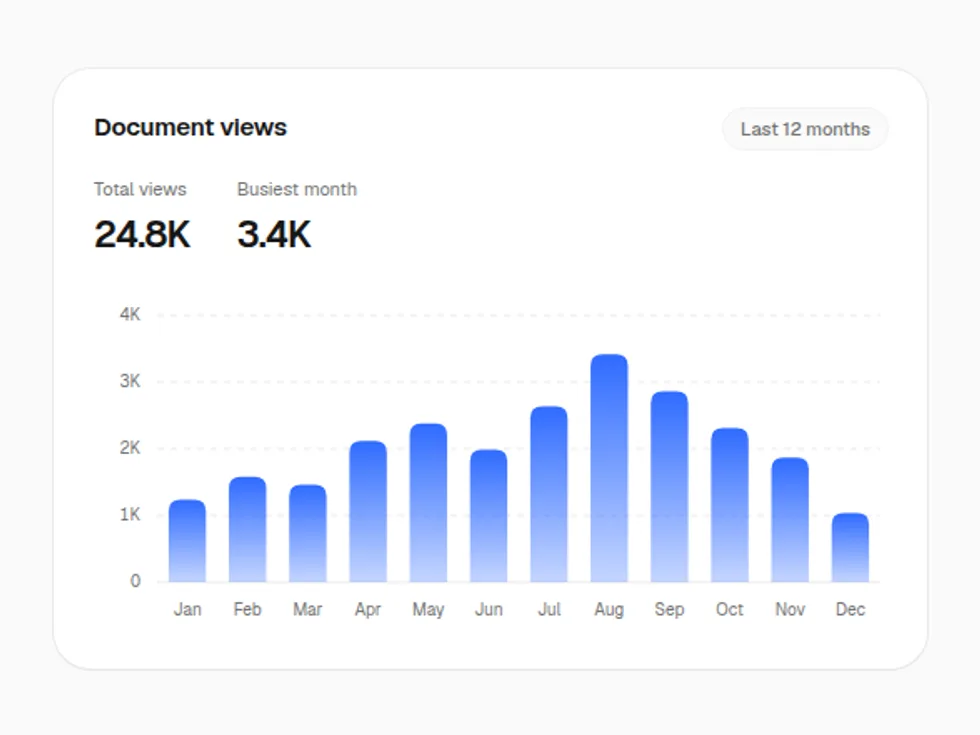Click the Aug axis label
Image resolution: width=980 pixels, height=735 pixels.
609,610
